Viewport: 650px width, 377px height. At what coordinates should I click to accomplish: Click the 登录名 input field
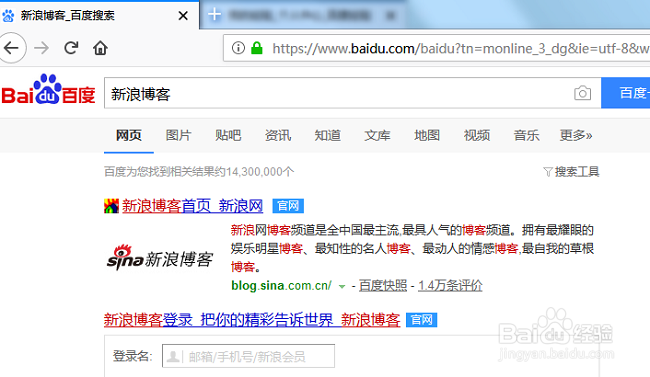pyautogui.click(x=248, y=356)
